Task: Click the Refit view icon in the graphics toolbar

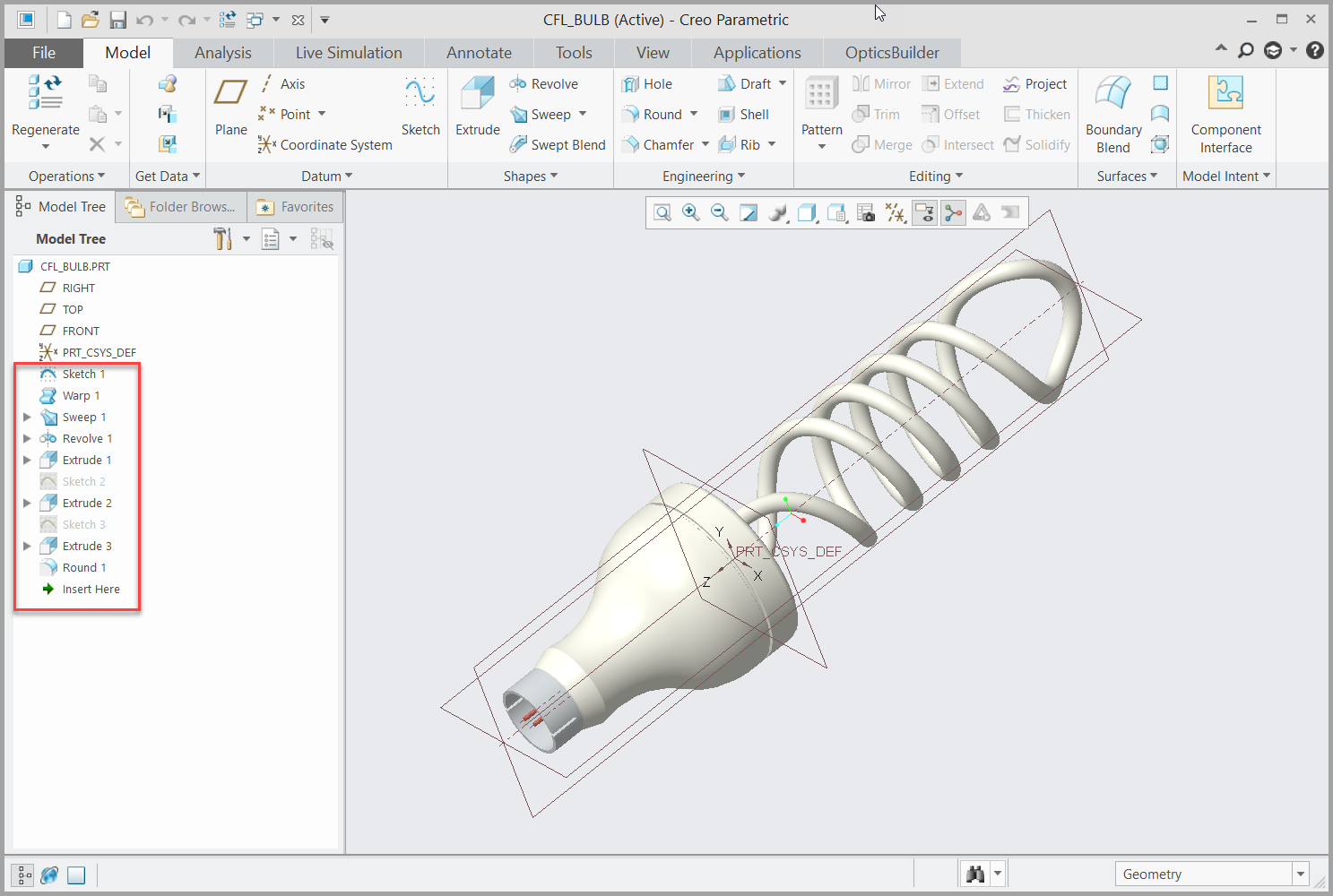Action: click(662, 212)
